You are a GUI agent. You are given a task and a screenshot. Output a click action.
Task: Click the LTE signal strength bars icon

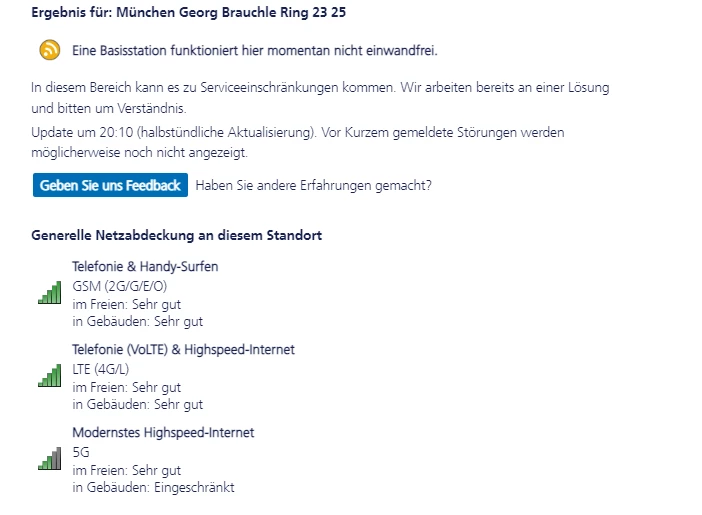point(49,376)
